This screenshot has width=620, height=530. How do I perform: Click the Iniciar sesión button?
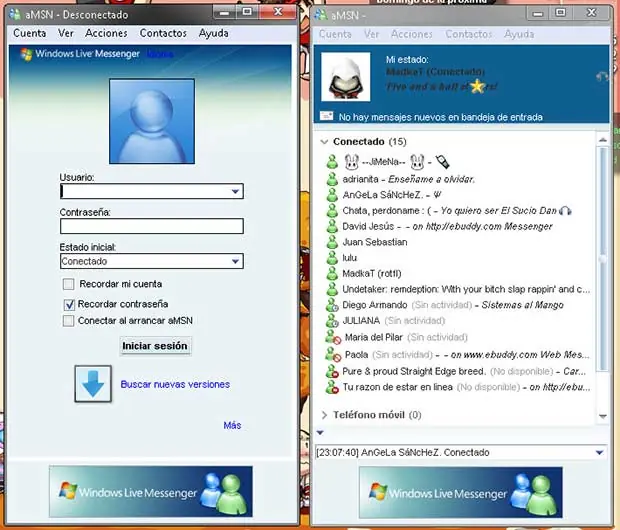(154, 346)
